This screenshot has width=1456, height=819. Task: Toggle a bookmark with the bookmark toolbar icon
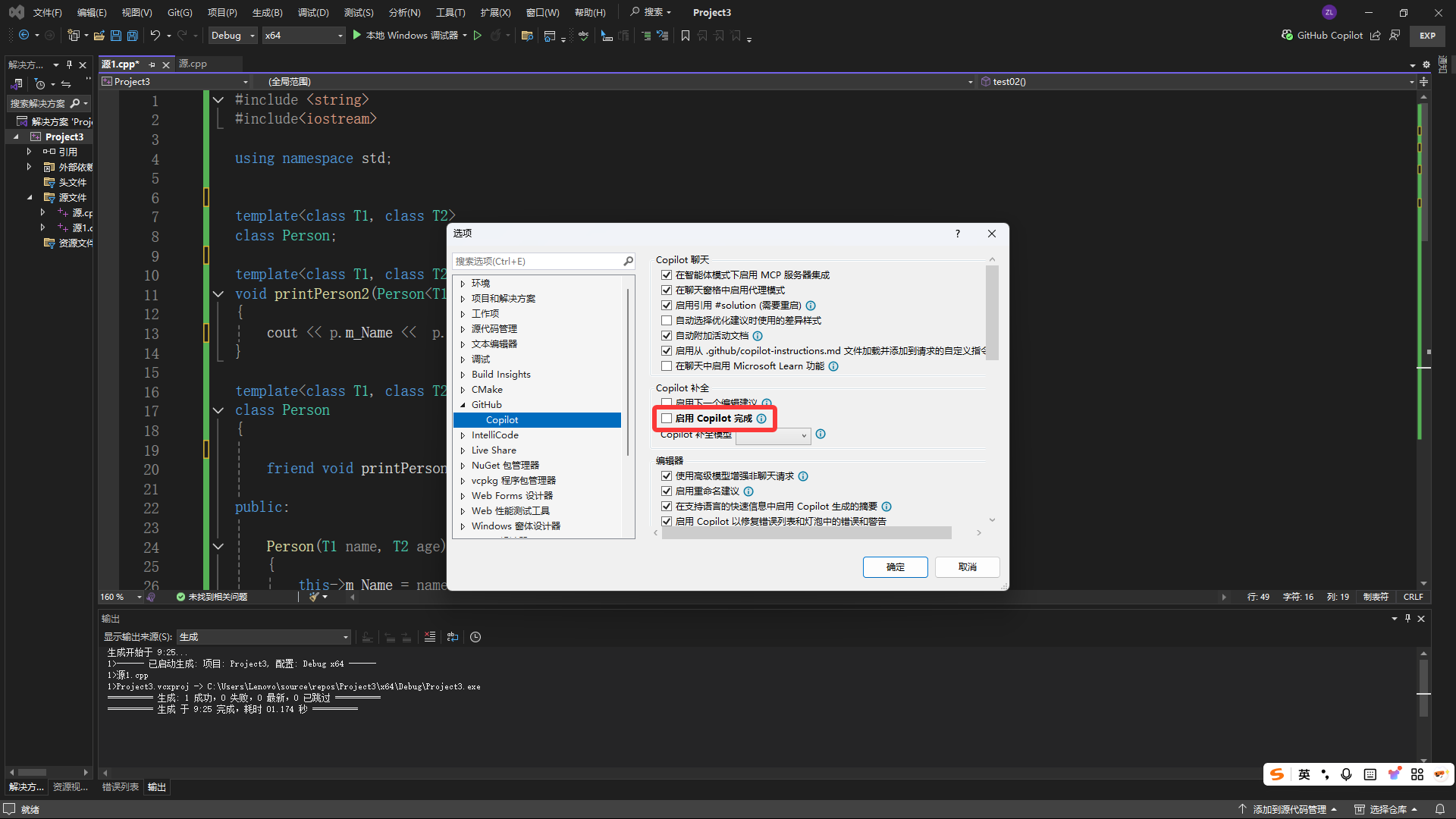[685, 35]
